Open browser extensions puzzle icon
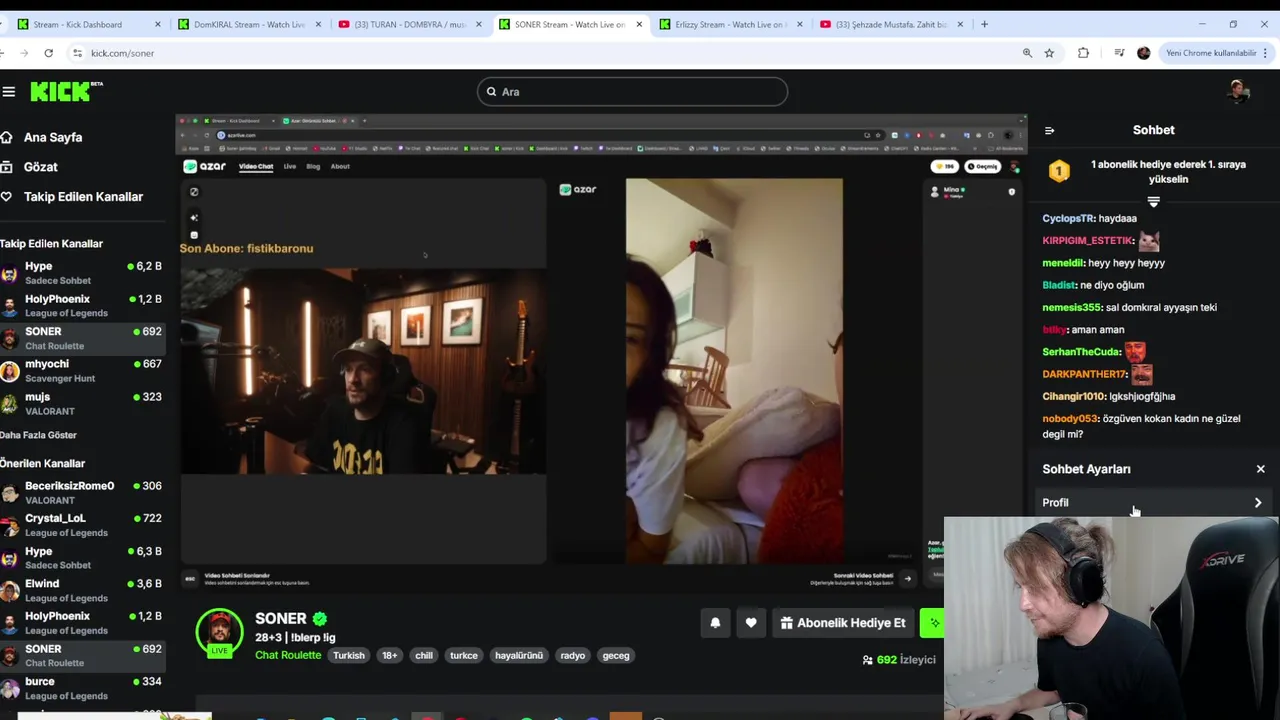 pos(1083,53)
